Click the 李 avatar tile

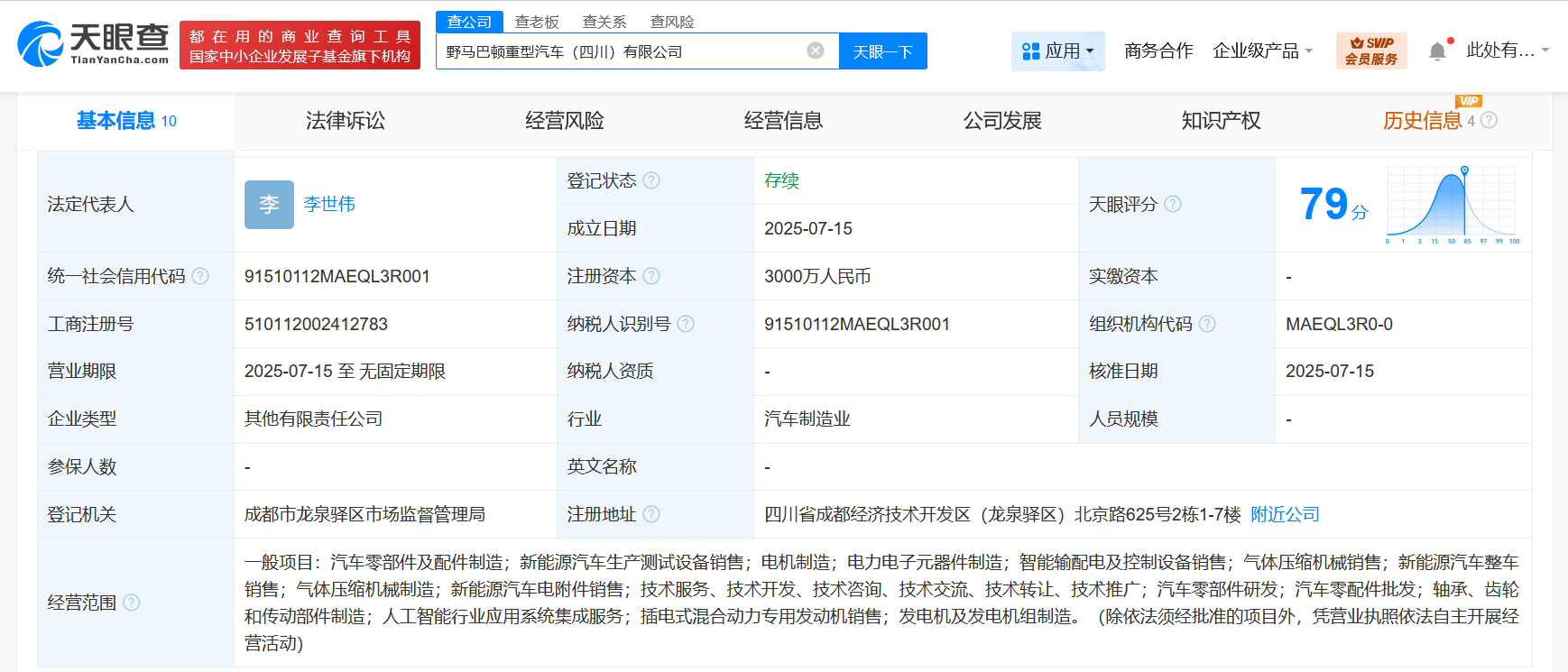click(269, 204)
